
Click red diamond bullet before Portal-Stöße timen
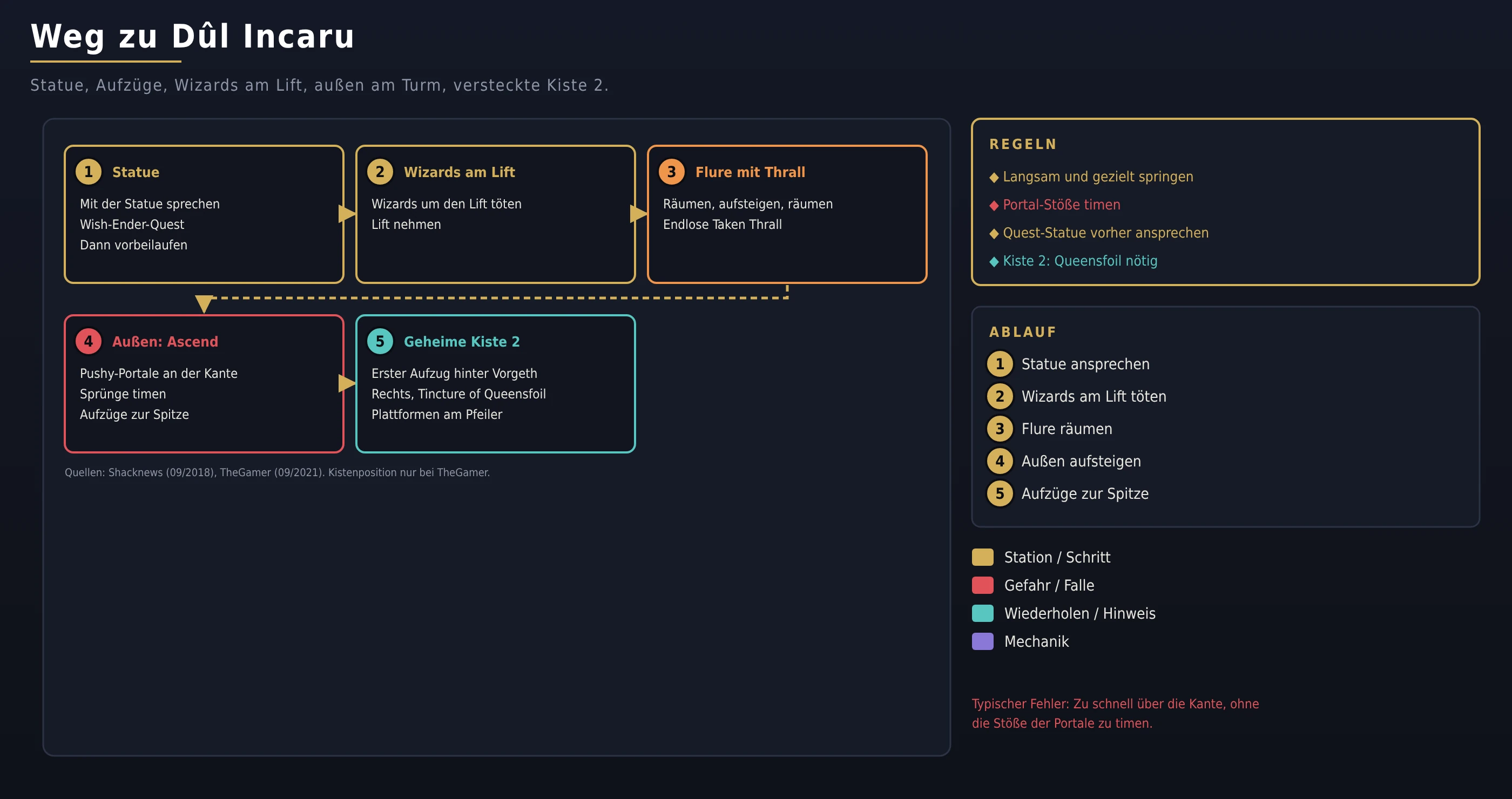point(994,205)
